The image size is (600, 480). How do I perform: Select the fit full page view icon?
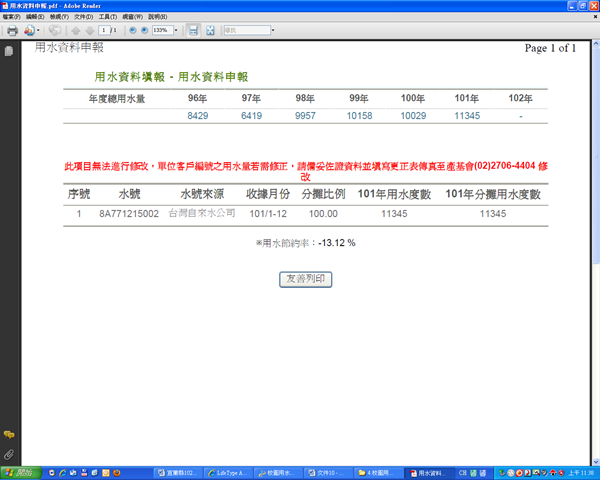[210, 30]
